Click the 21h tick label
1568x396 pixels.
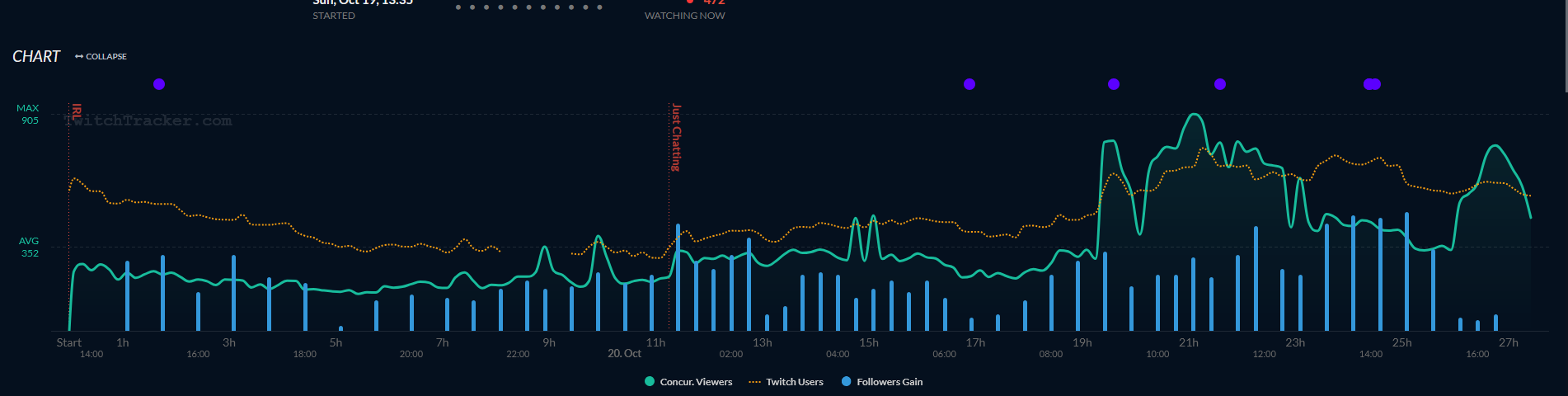point(1189,342)
